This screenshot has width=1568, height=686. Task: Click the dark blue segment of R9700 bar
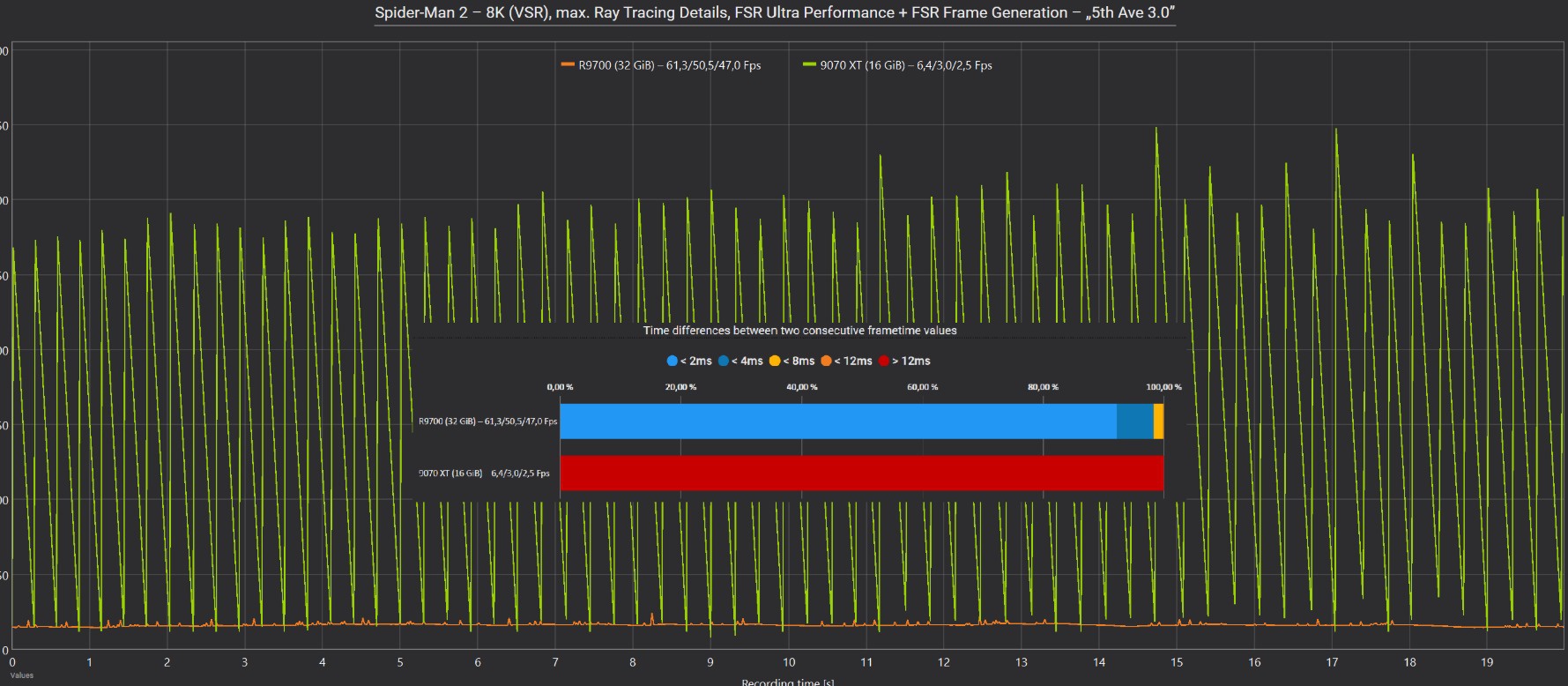[1135, 421]
